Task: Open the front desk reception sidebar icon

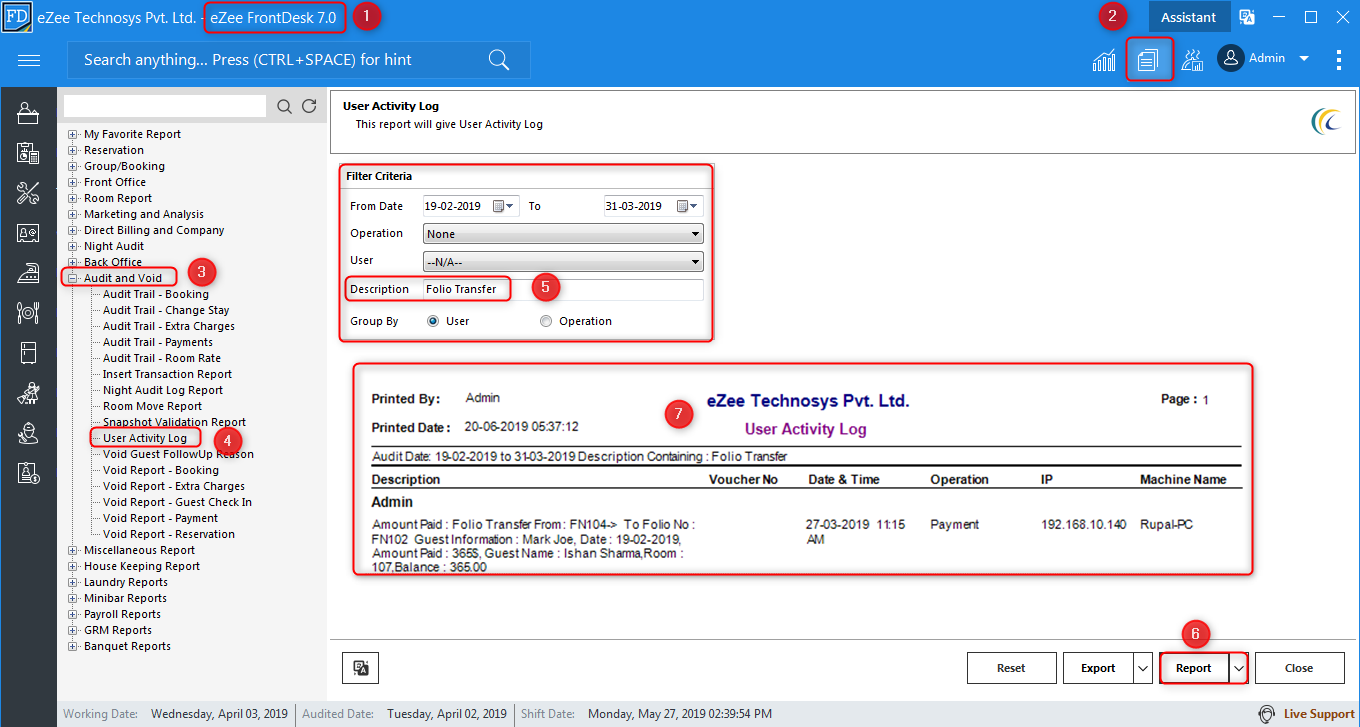Action: (x=28, y=113)
